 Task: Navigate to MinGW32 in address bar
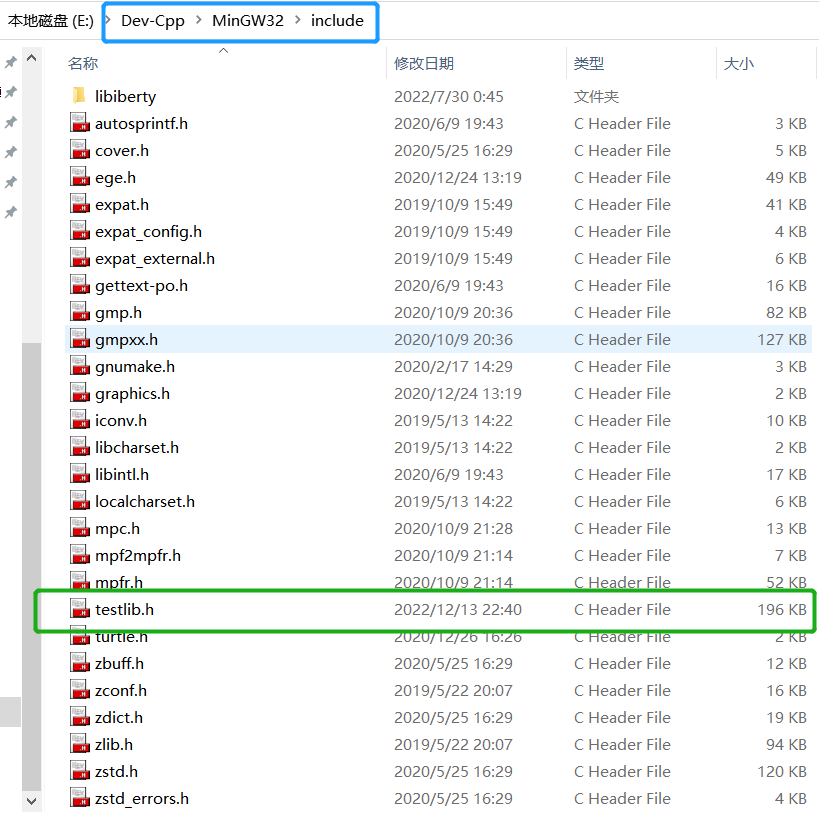tap(248, 21)
